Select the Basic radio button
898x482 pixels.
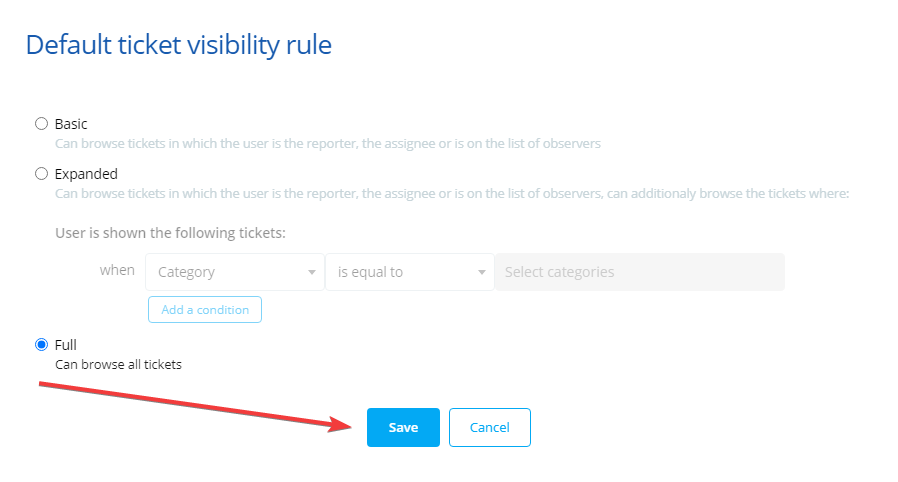(x=41, y=124)
